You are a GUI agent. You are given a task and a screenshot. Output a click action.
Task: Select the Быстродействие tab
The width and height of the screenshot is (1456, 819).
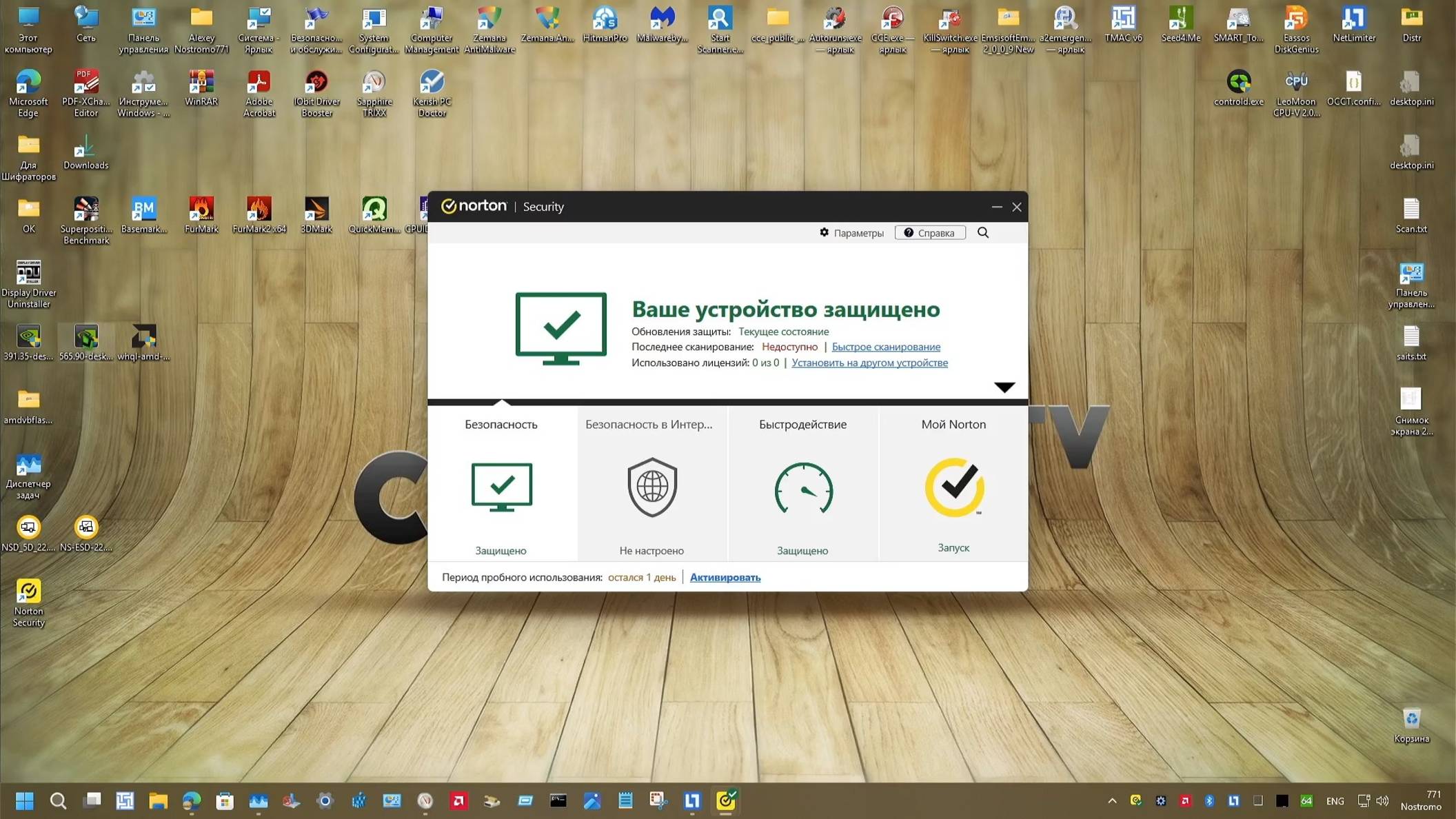click(802, 425)
